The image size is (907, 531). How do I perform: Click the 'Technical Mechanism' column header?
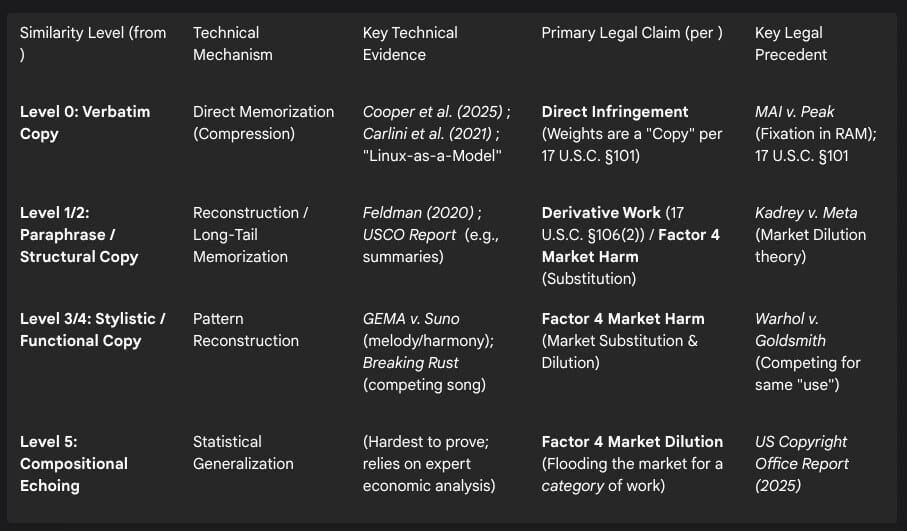coord(232,44)
